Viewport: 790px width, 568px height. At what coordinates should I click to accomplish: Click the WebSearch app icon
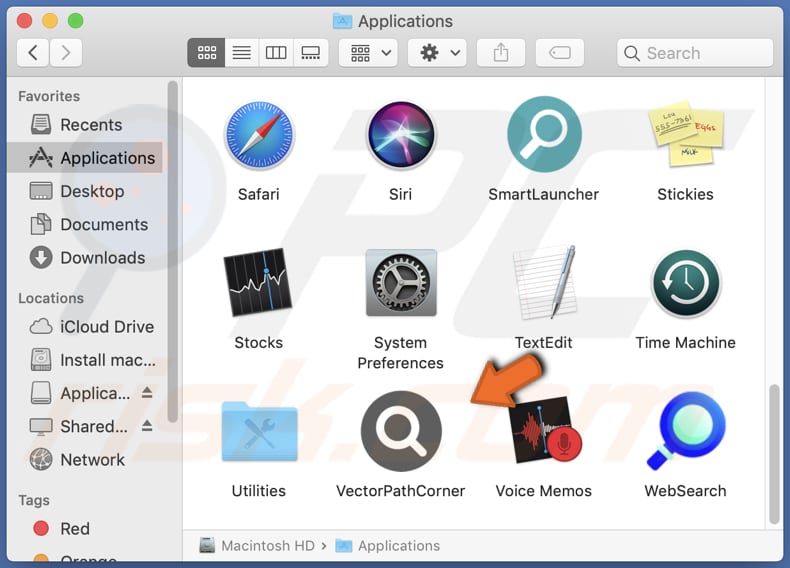(x=685, y=431)
